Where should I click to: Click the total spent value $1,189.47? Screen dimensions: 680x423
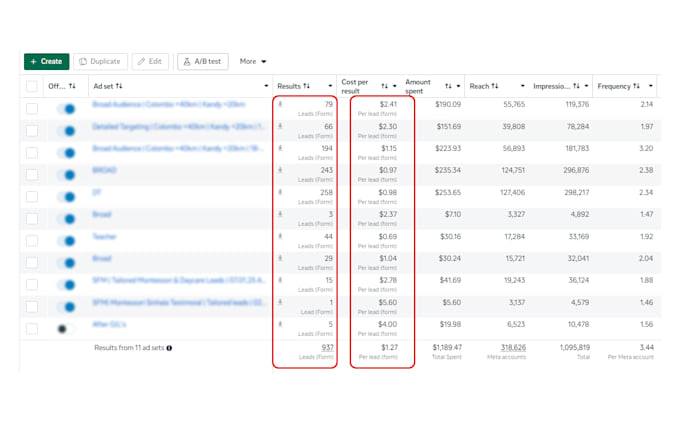[447, 348]
